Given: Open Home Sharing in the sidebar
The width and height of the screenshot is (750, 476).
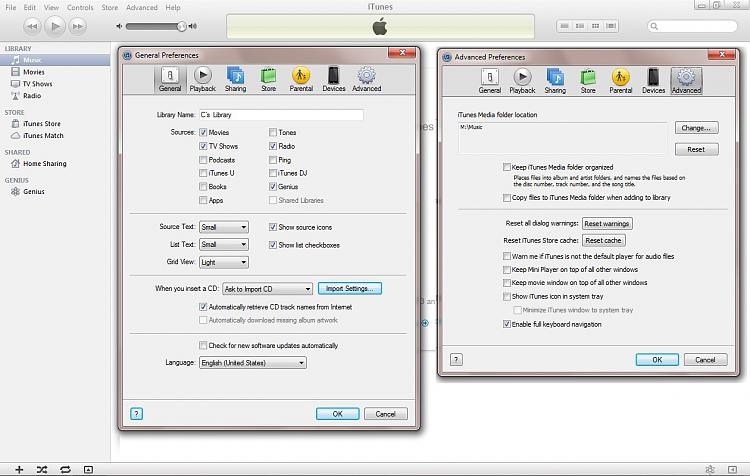Looking at the screenshot, I should tap(44, 164).
